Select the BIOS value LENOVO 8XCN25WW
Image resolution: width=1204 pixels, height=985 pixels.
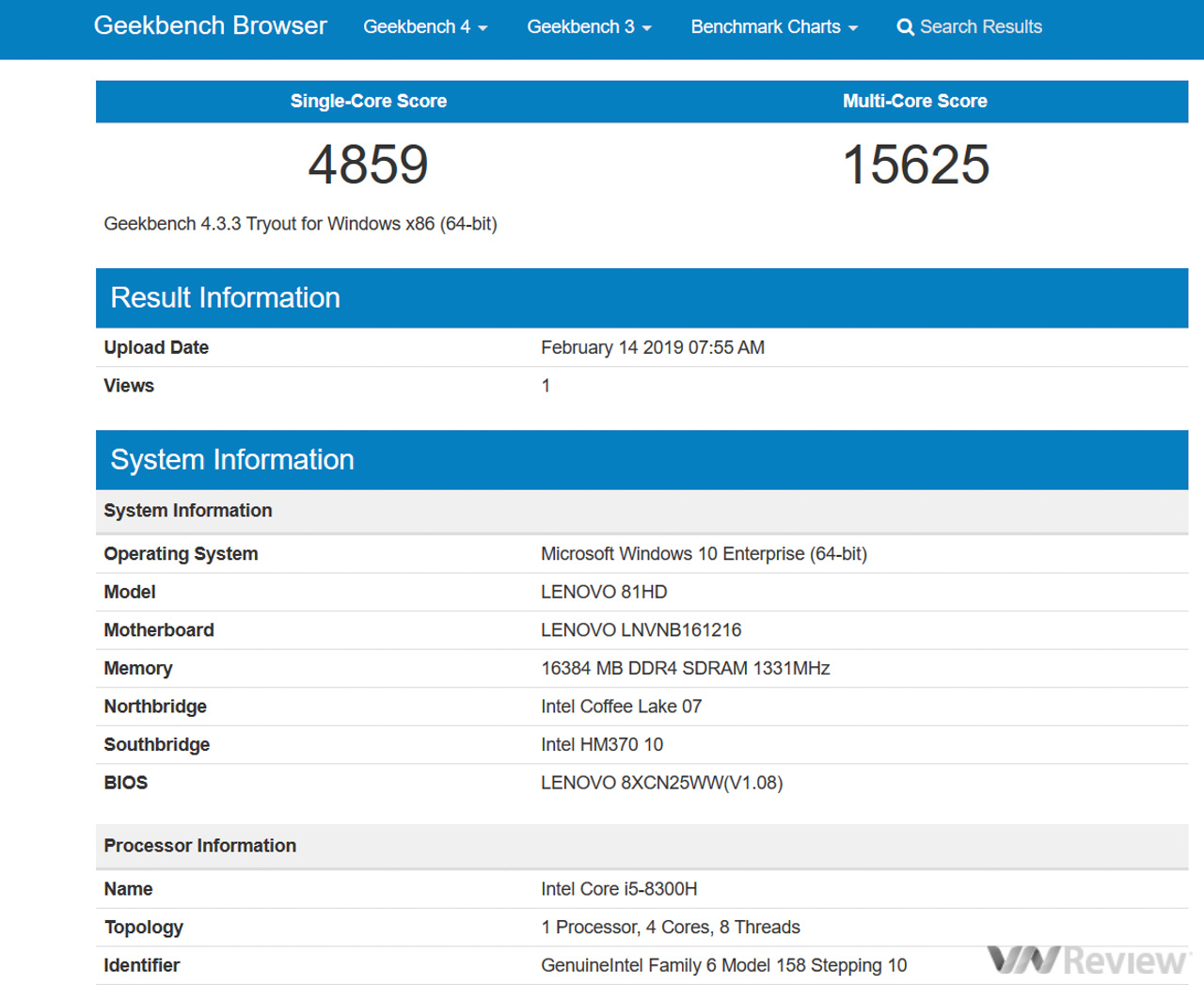coord(661,783)
